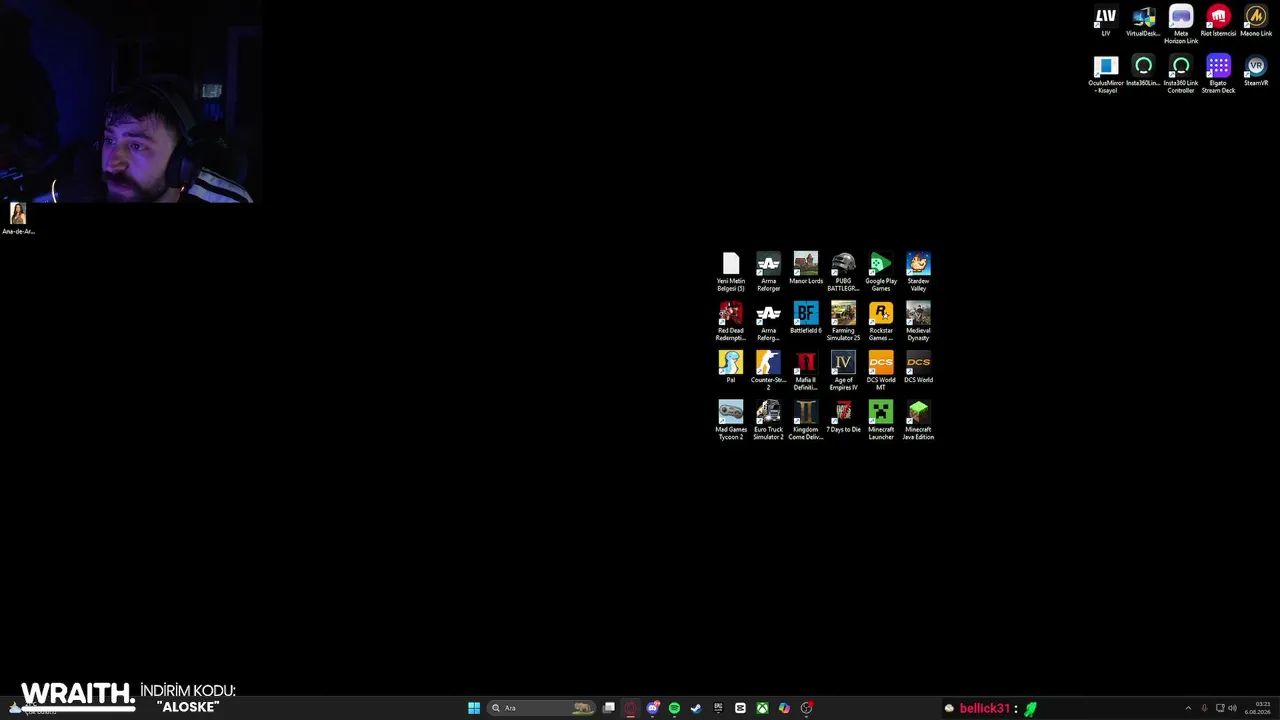
Task: Open Discord from the taskbar
Action: pyautogui.click(x=652, y=708)
